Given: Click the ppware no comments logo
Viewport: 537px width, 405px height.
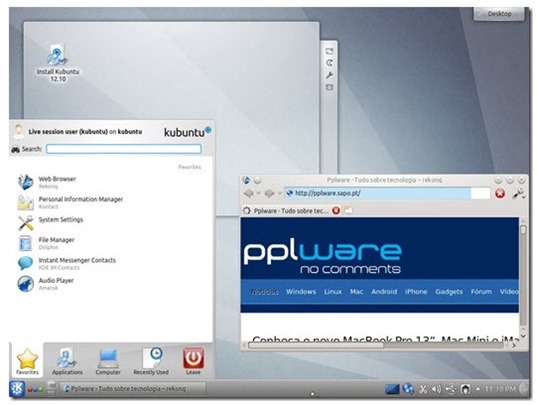Looking at the screenshot, I should coord(322,257).
